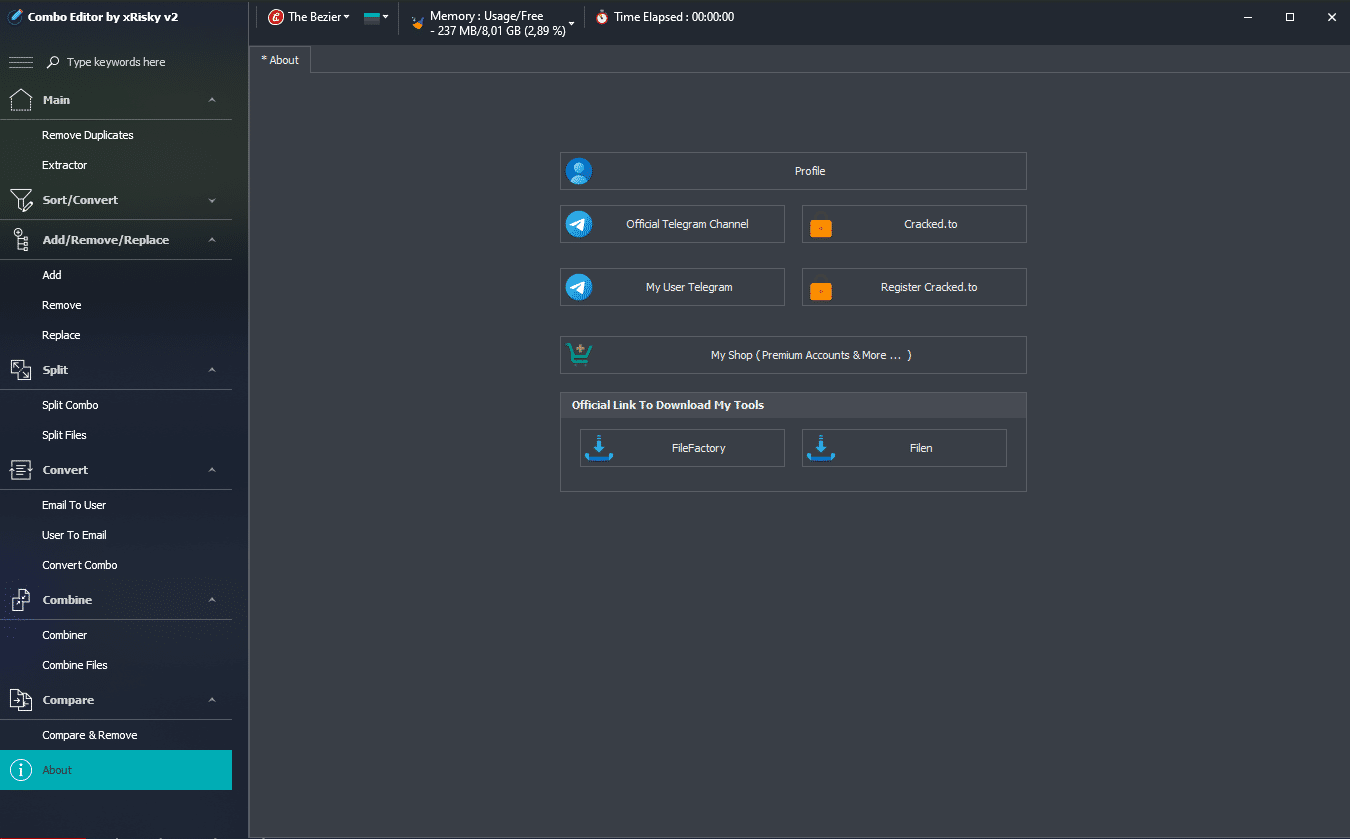Click the avatar icon on the Profile button

click(x=579, y=171)
